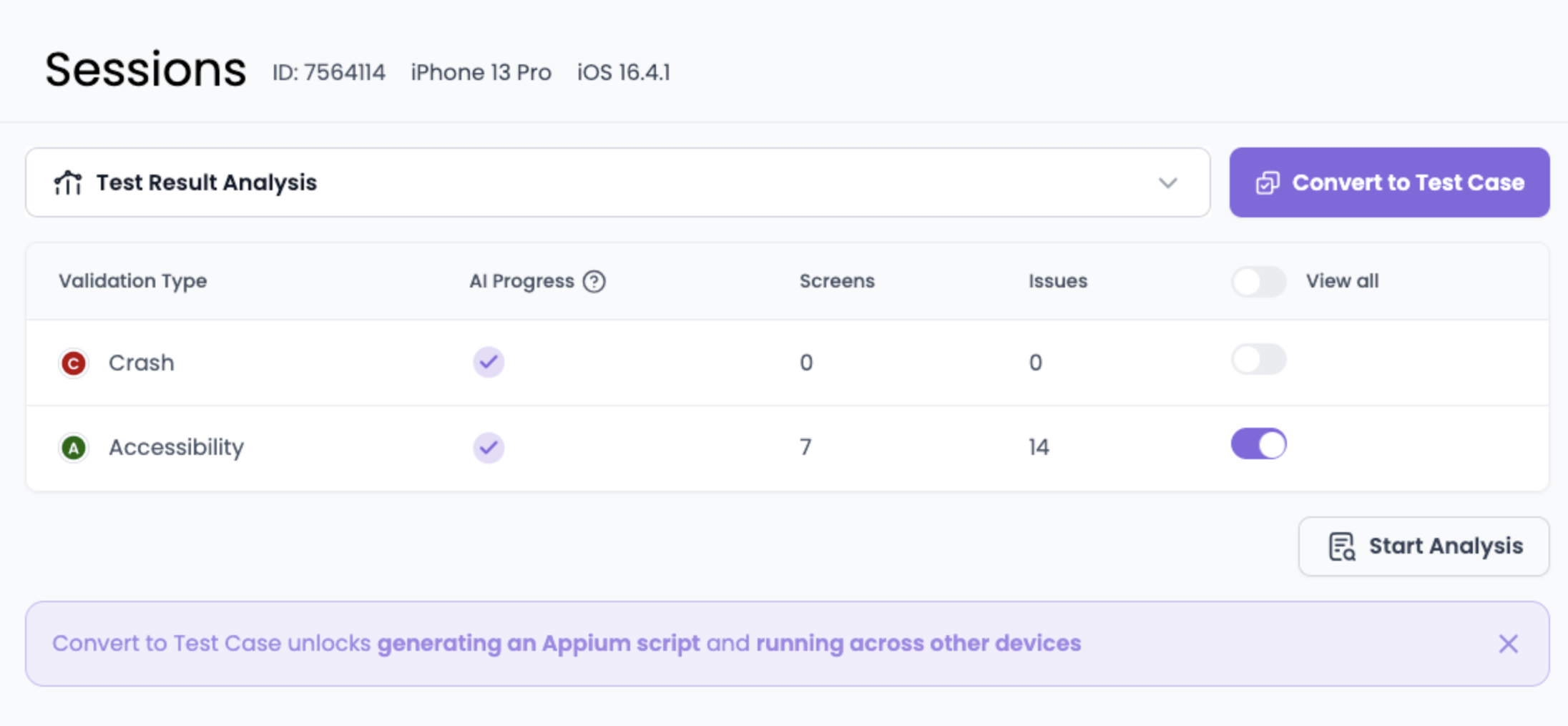Click the Accessibility screens count 7
This screenshot has width=1568, height=726.
805,448
